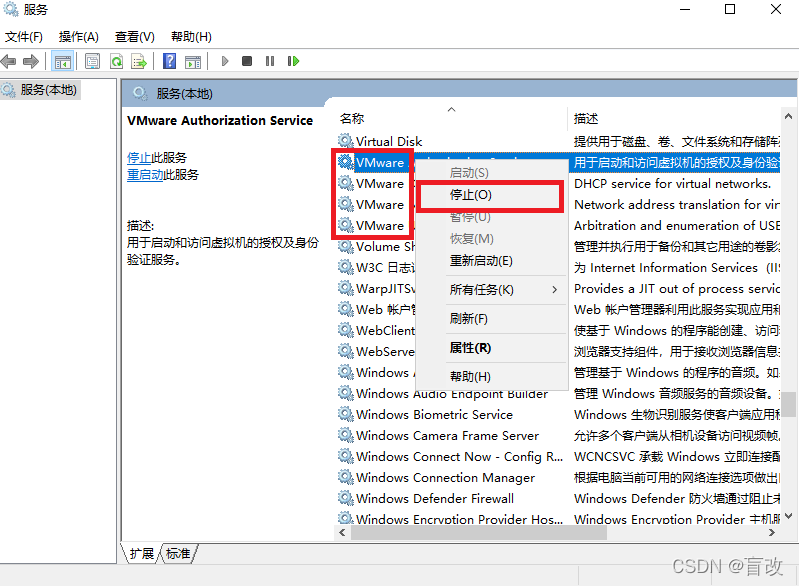This screenshot has width=799, height=586.
Task: Choose 刷新(F) in the context menu
Action: 492,319
